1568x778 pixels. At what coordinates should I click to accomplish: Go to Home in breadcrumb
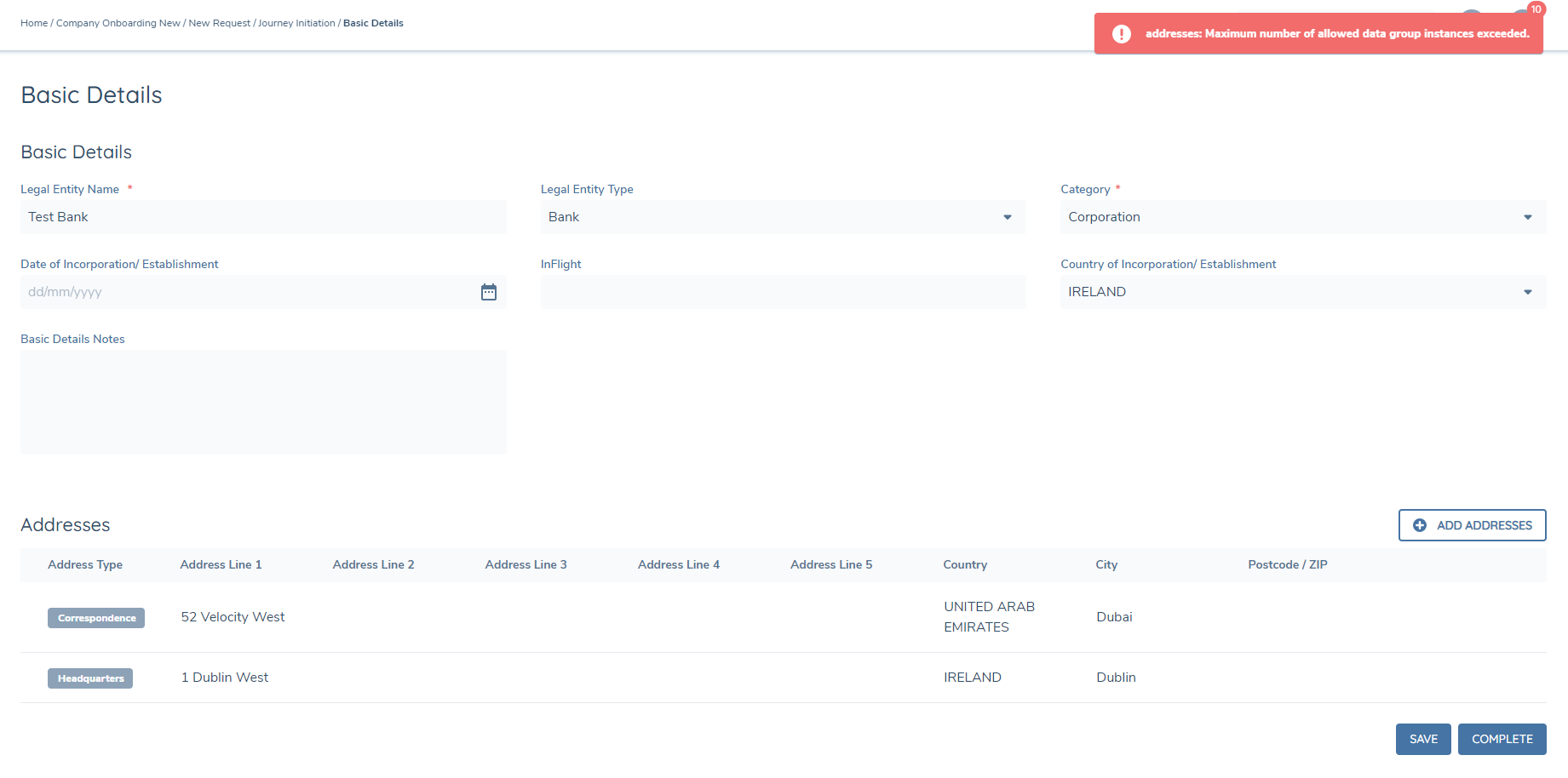pos(34,23)
